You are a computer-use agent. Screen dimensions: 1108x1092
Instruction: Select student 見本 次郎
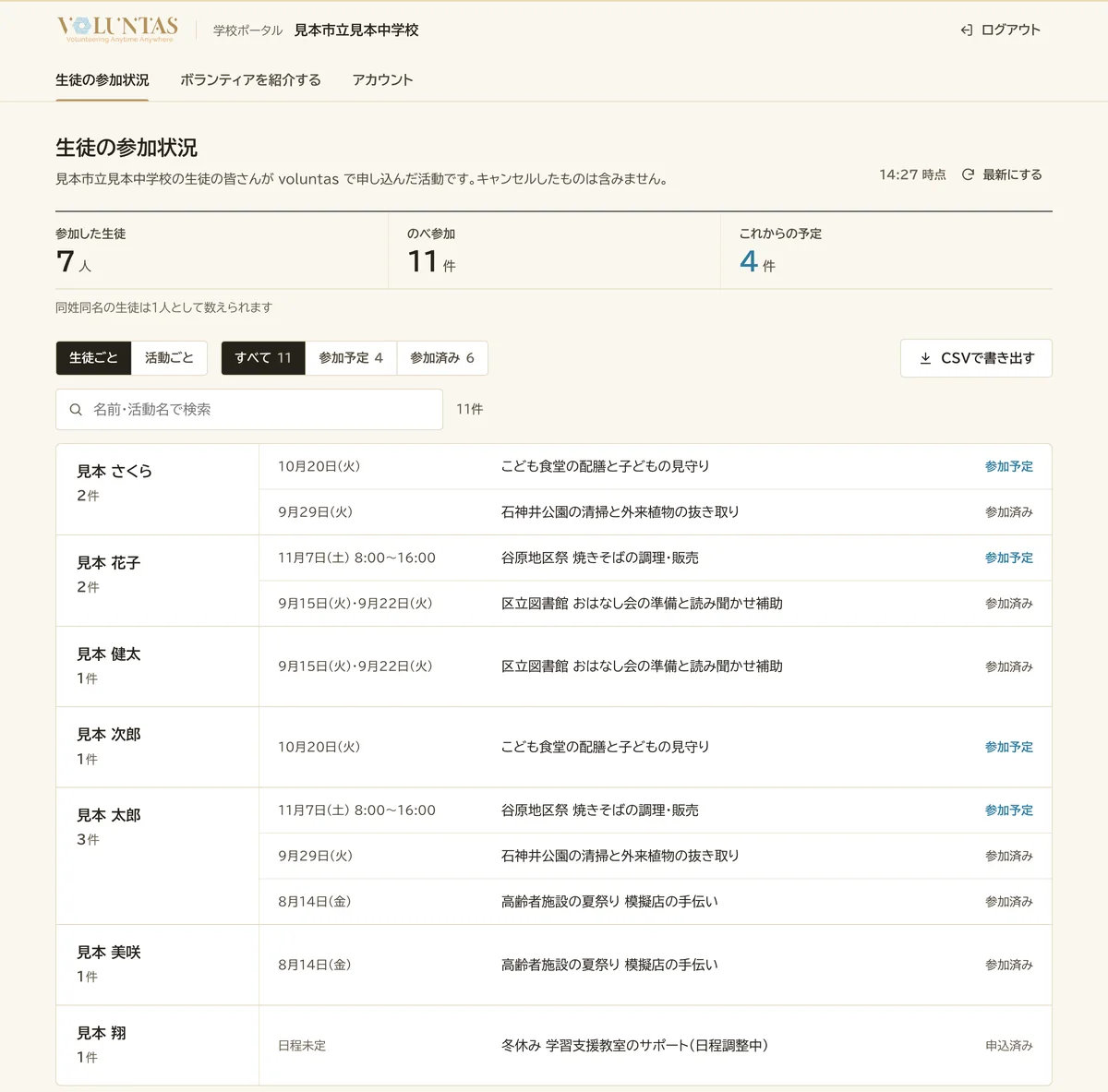(x=109, y=734)
